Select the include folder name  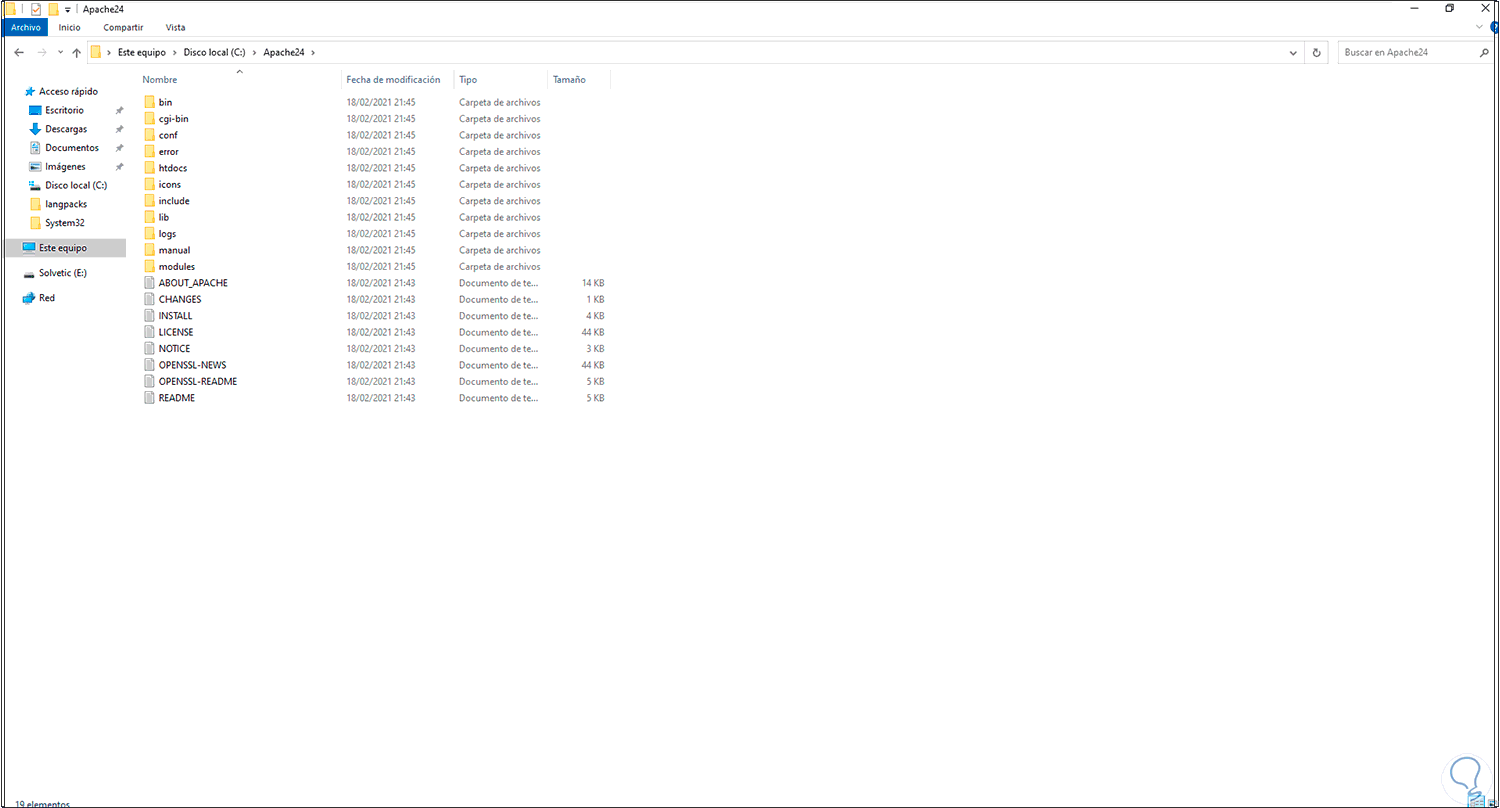point(174,201)
